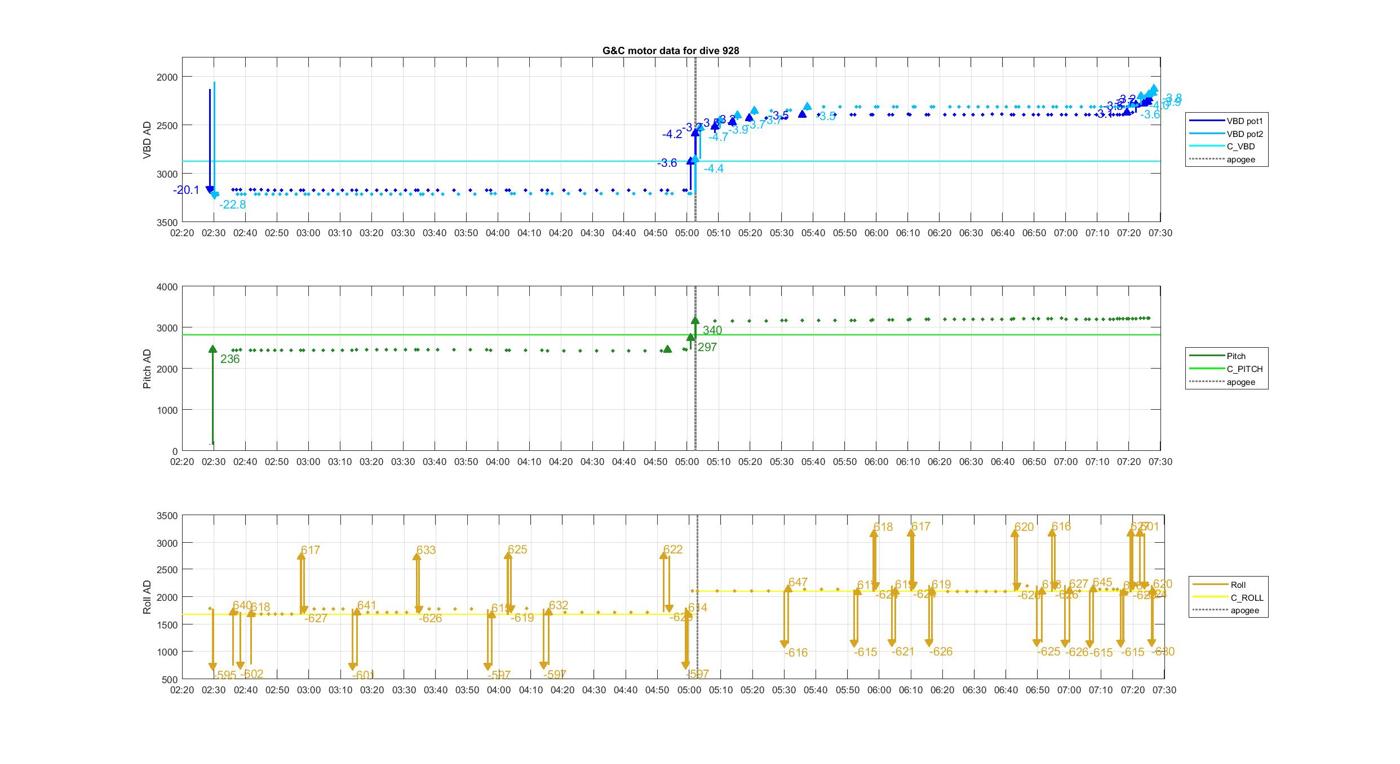Select the "622" roll data label
This screenshot has width=1400, height=764.
673,550
